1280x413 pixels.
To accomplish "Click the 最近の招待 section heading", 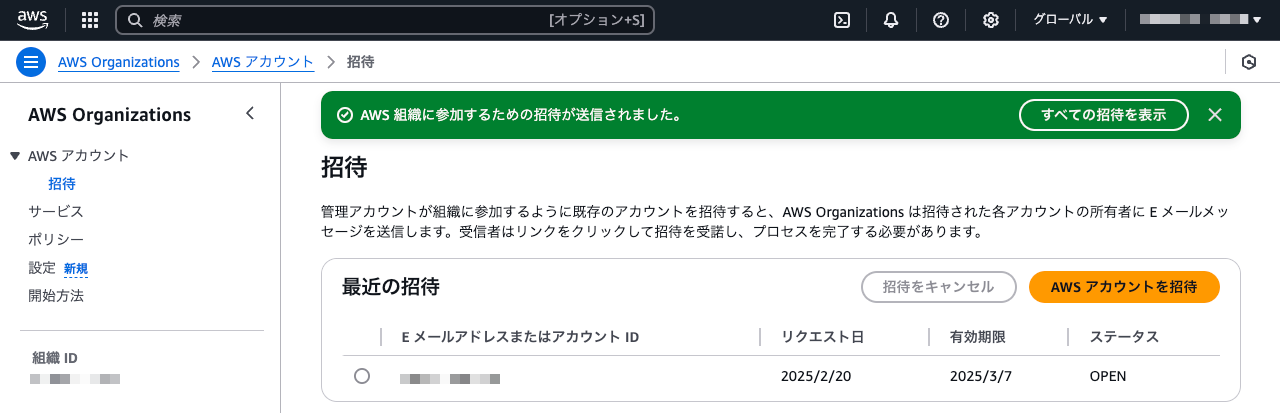I will (390, 287).
